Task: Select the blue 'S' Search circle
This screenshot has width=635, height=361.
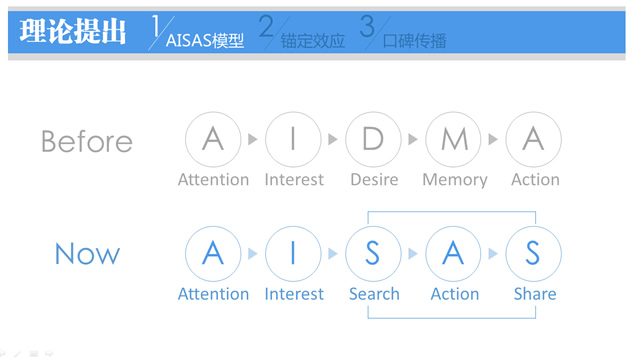Action: click(373, 254)
